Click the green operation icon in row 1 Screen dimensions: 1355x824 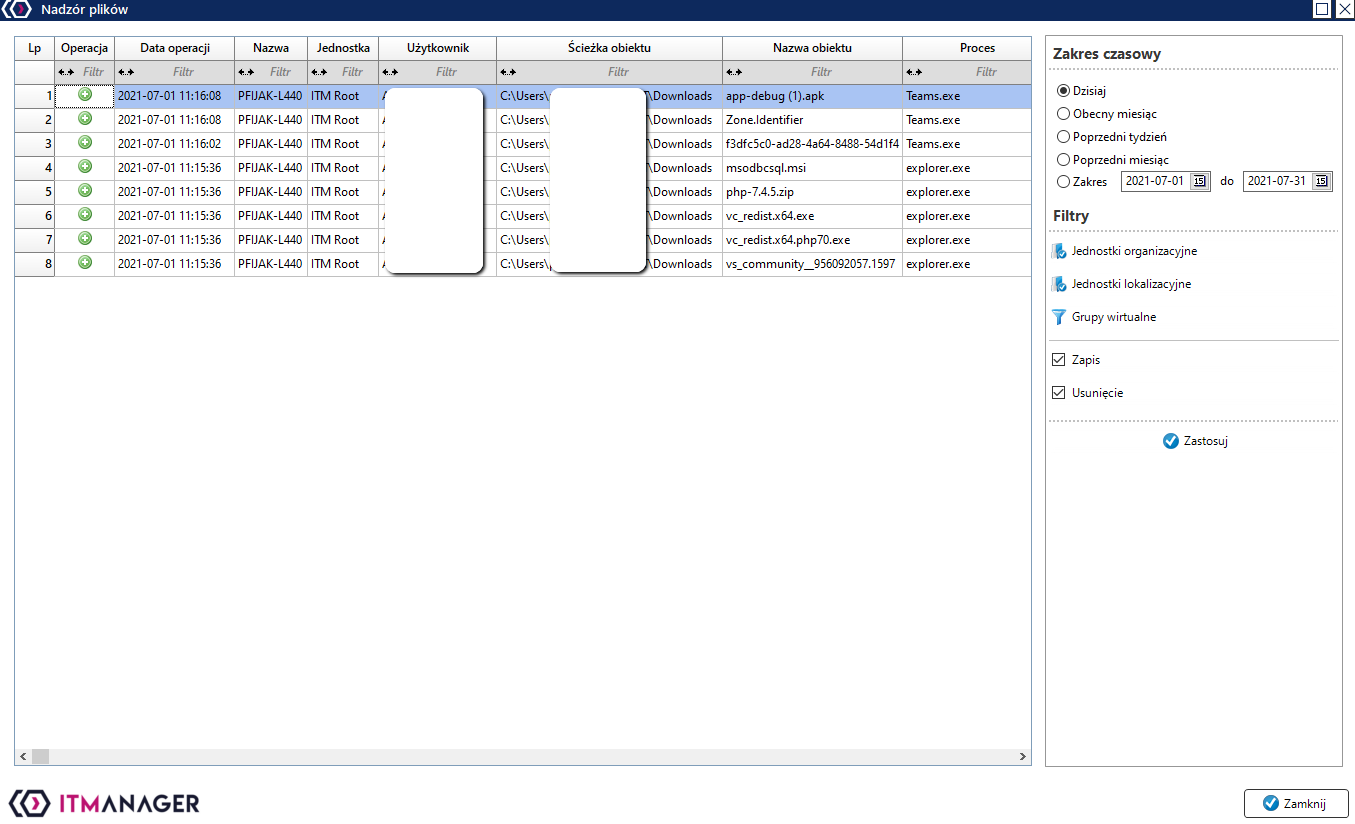coord(85,94)
